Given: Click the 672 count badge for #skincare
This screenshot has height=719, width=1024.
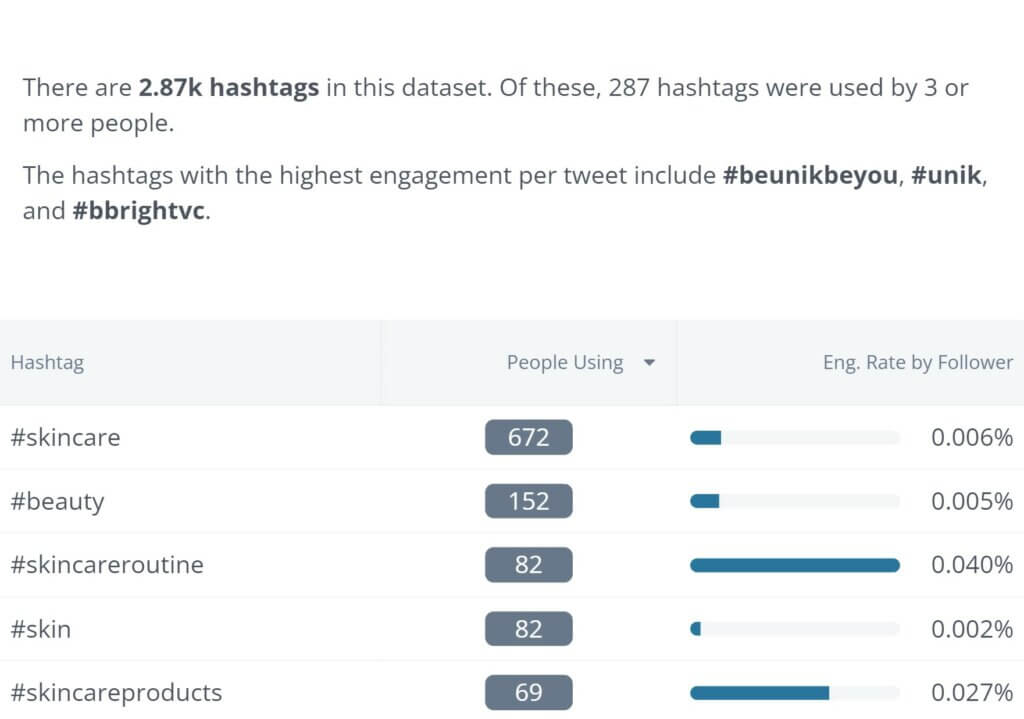Looking at the screenshot, I should pos(528,437).
